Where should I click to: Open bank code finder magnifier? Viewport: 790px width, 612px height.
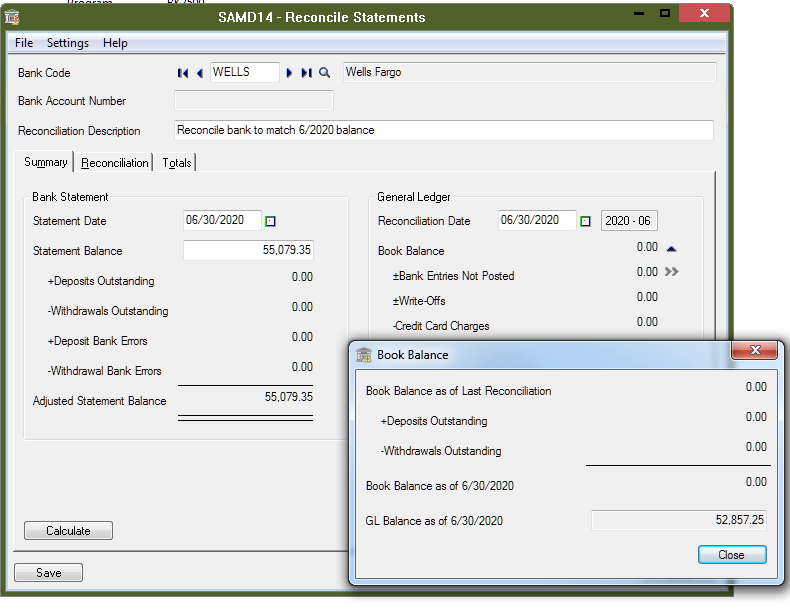[x=324, y=73]
